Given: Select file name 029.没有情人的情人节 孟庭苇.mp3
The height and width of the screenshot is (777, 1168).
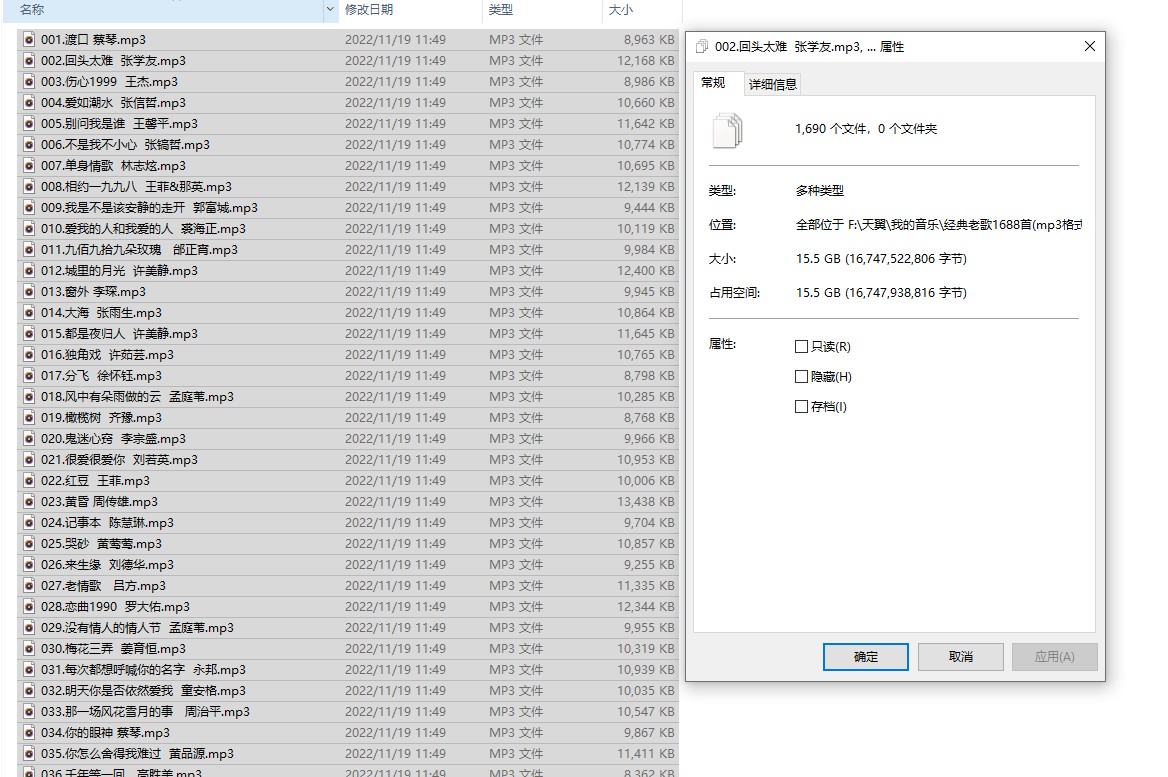Looking at the screenshot, I should (137, 628).
